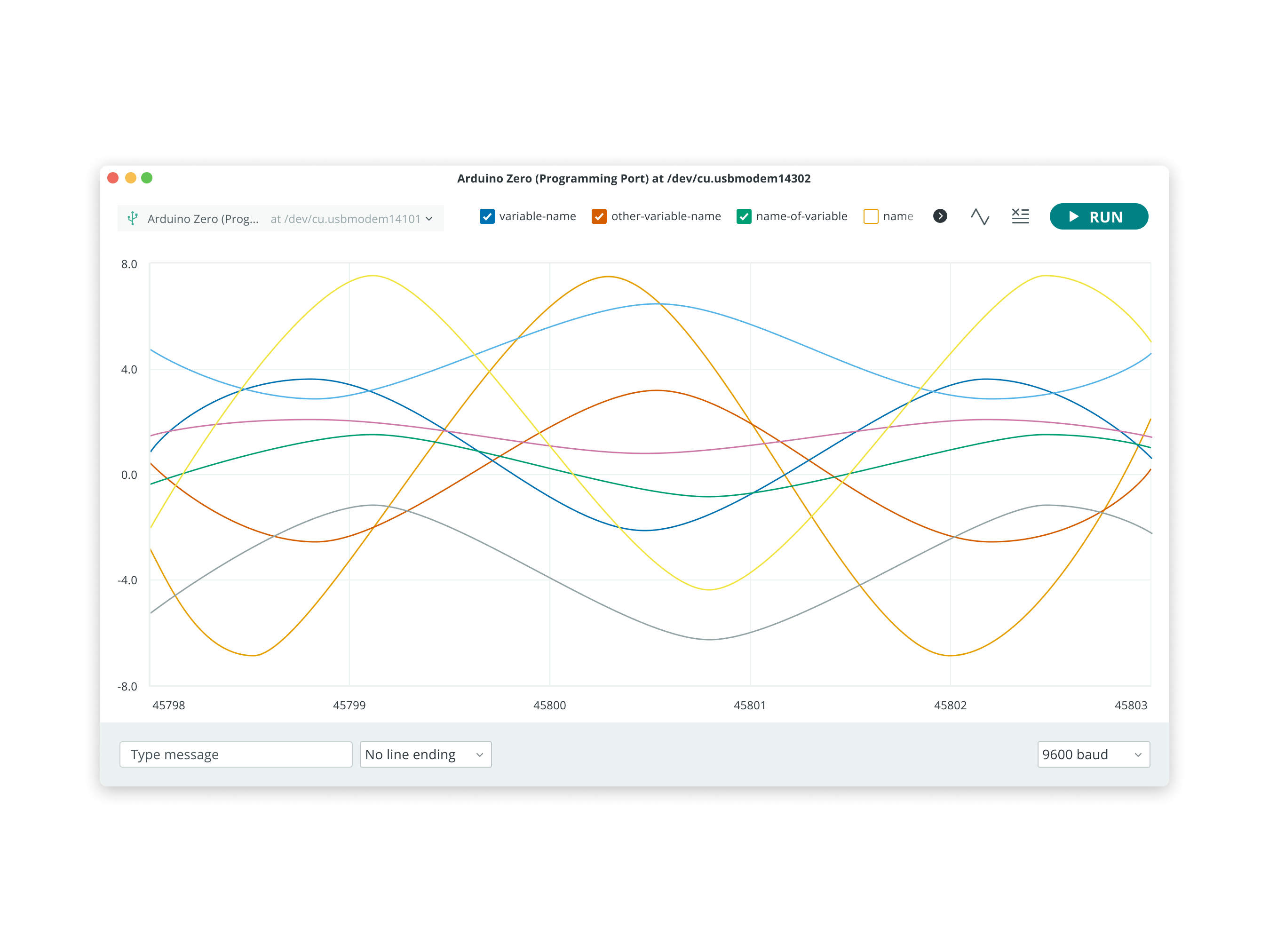Click the USB board connection icon
The height and width of the screenshot is (952, 1269).
[133, 218]
